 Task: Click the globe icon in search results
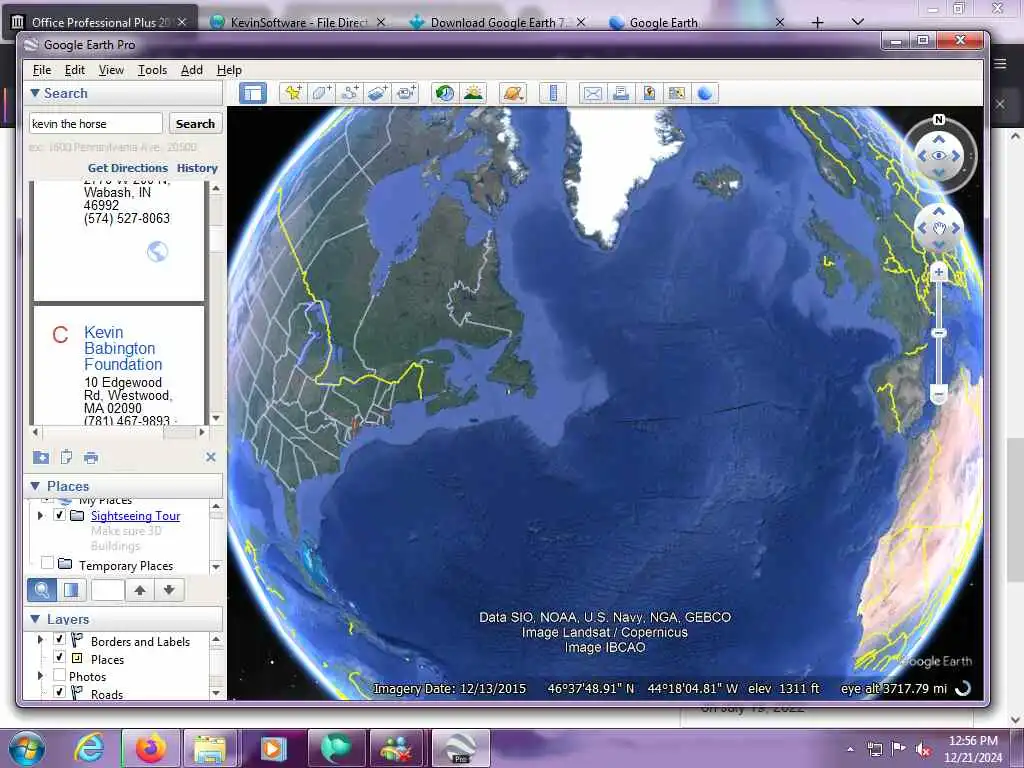coord(157,251)
